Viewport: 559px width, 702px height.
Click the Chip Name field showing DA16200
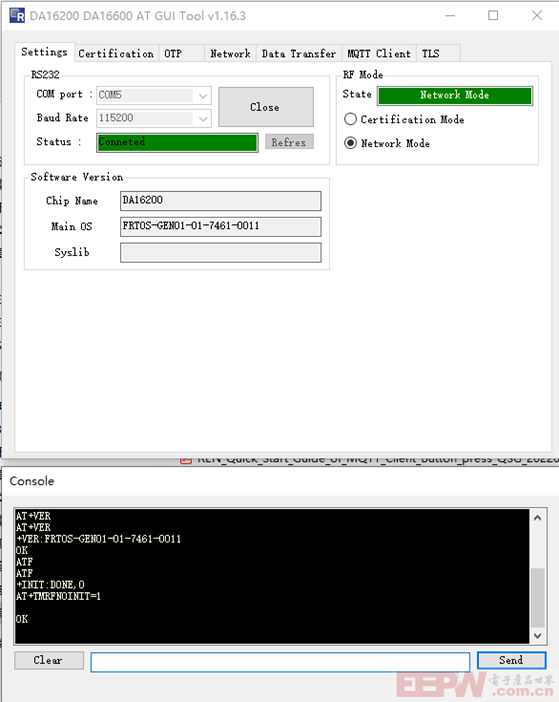point(220,201)
